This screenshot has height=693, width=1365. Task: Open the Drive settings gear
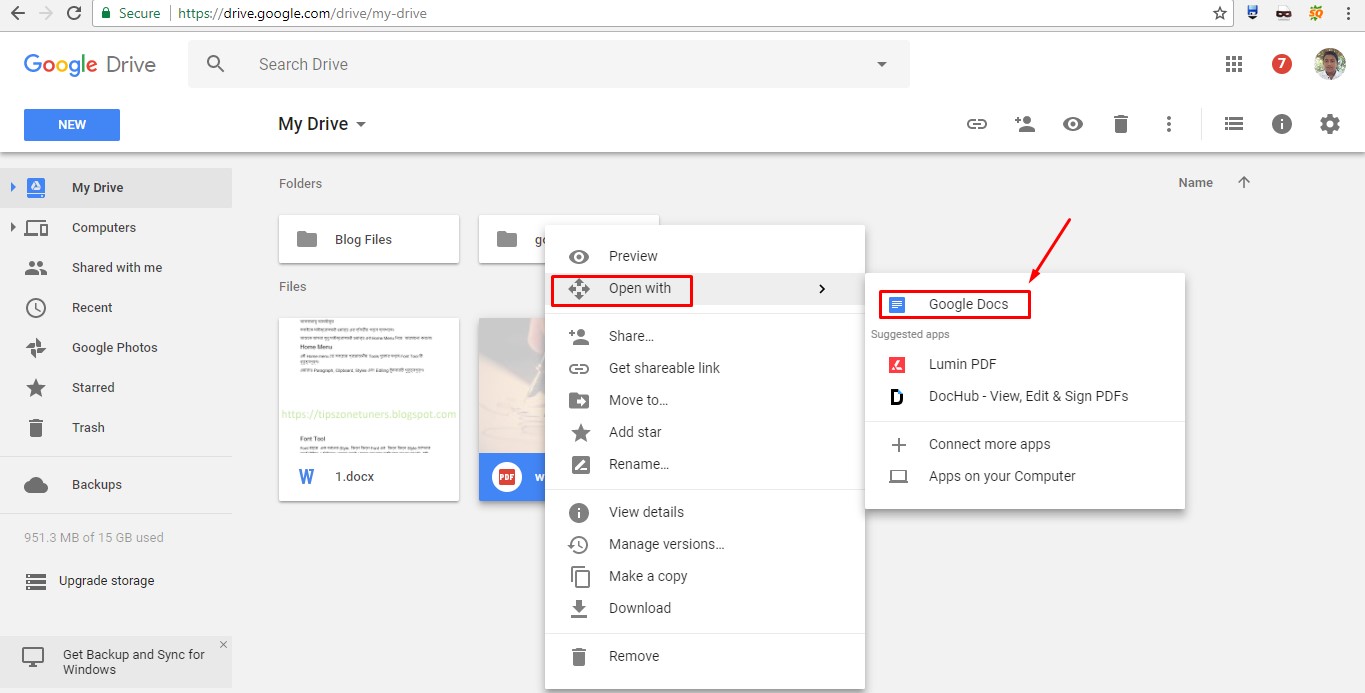point(1329,124)
